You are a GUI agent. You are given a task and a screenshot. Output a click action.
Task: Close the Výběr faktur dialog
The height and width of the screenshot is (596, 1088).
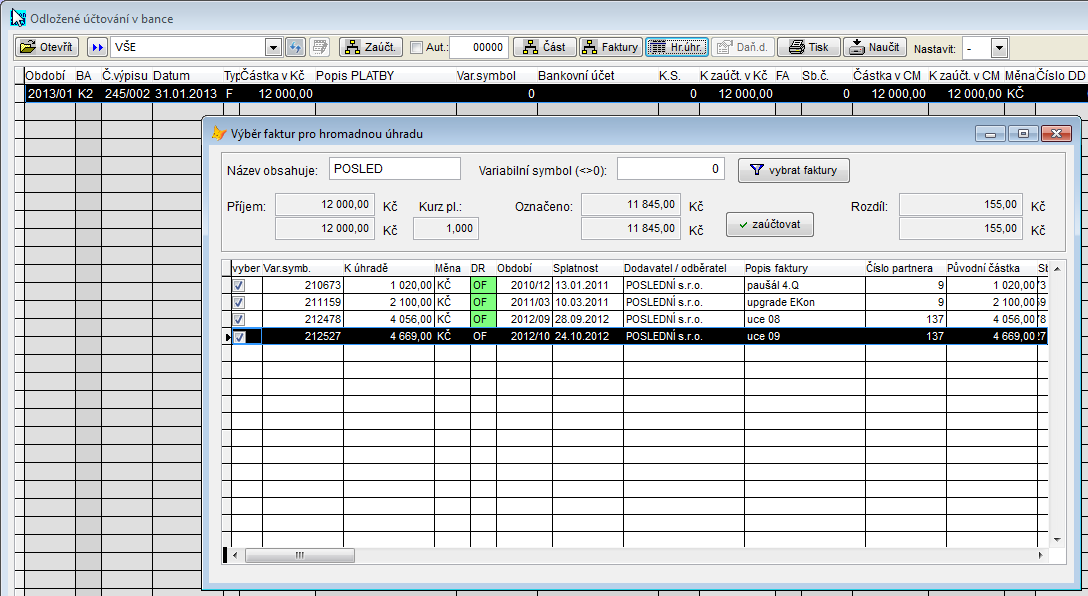tap(1056, 133)
